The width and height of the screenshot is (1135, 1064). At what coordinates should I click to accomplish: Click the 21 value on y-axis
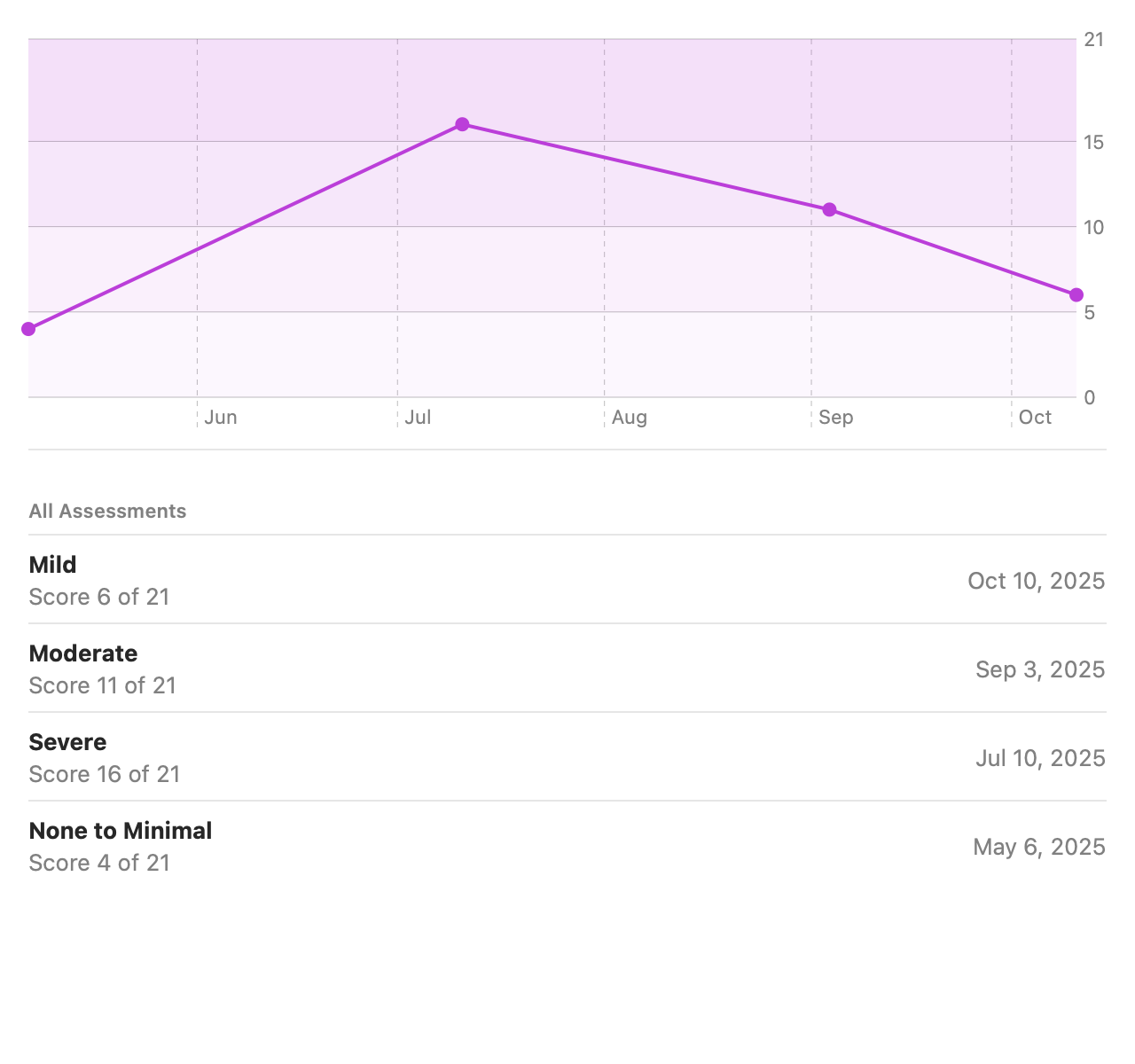[1093, 39]
